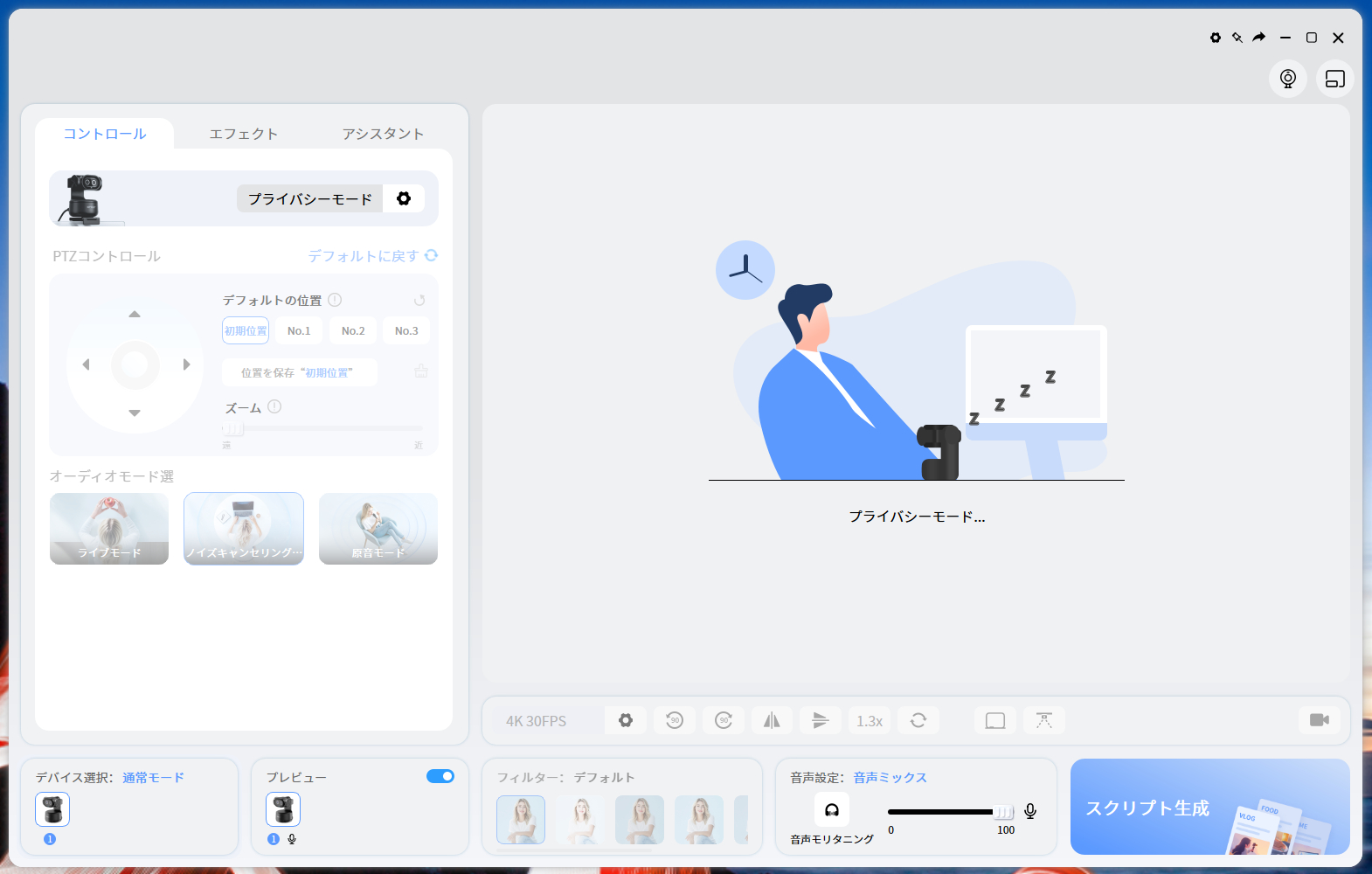Select the first (default) filter thumbnail
This screenshot has width=1372, height=874.
pyautogui.click(x=521, y=820)
